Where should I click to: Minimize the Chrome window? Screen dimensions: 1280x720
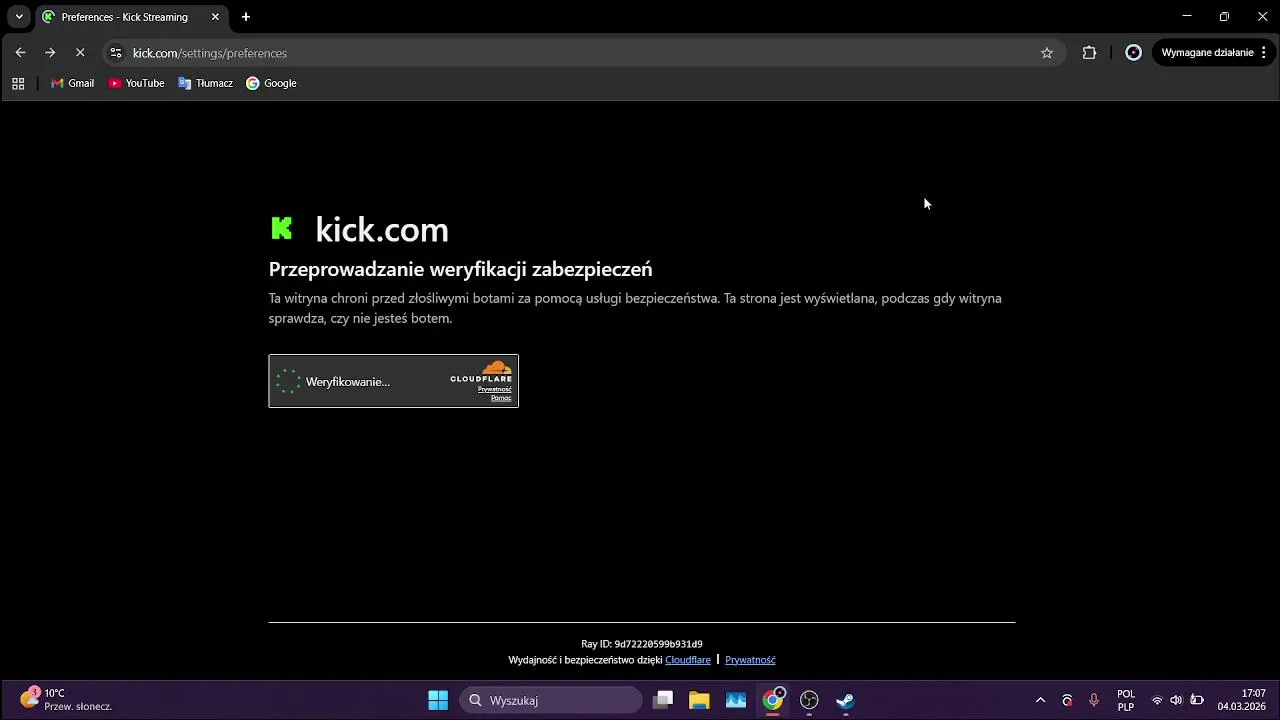[1187, 17]
